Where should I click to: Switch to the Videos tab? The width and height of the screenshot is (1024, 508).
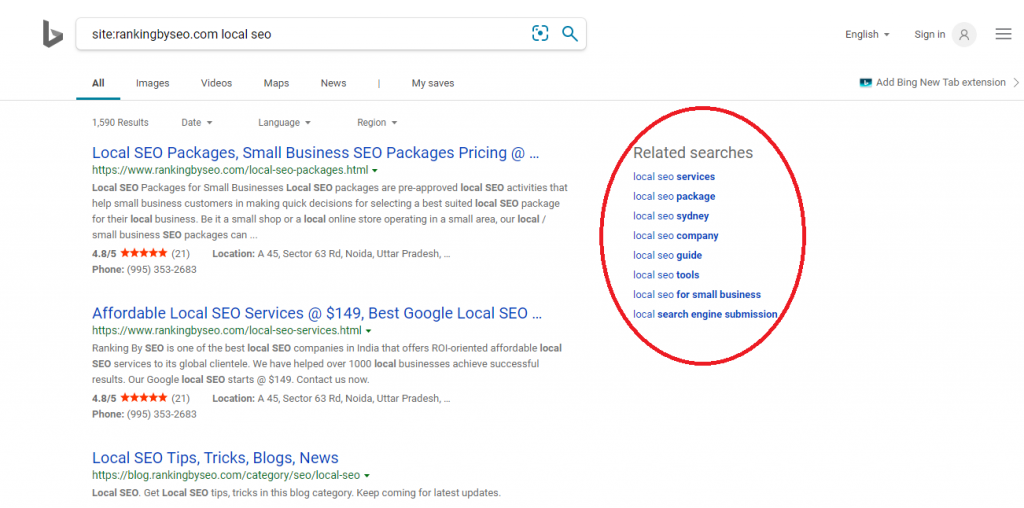click(216, 83)
